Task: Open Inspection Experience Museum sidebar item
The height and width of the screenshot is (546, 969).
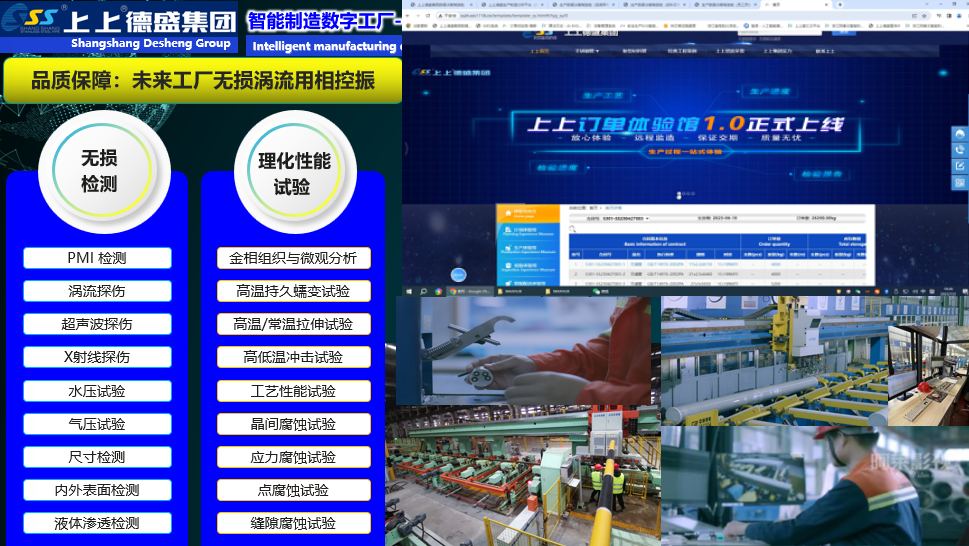Action: click(528, 267)
